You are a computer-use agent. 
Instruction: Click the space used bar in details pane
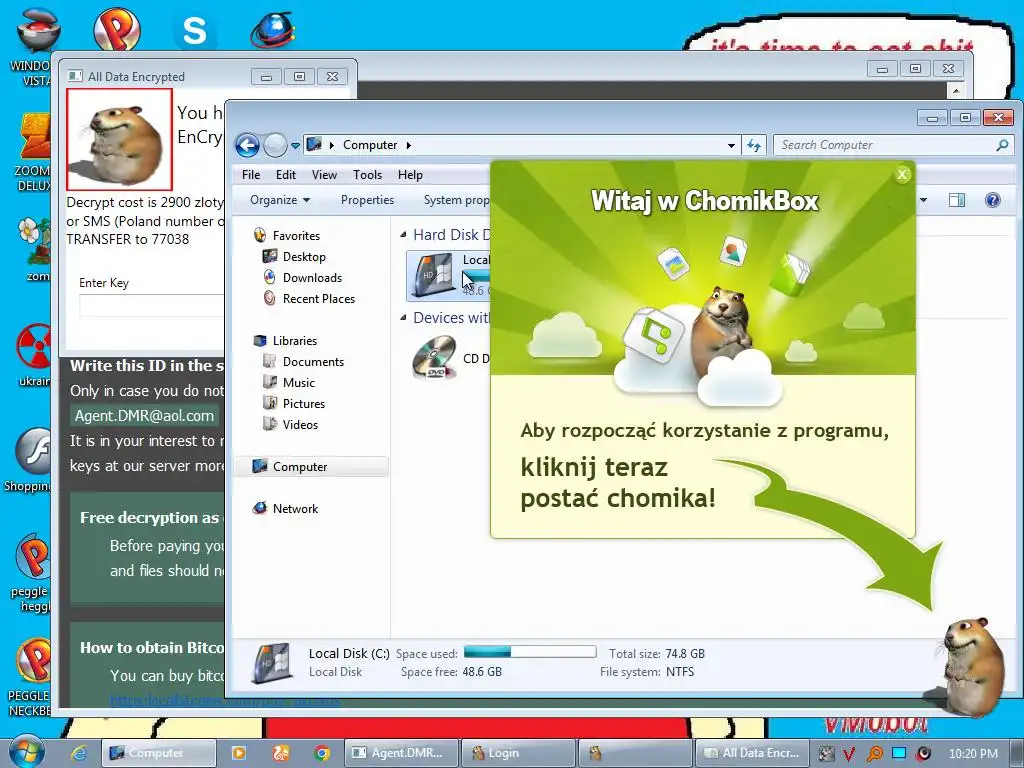click(530, 652)
